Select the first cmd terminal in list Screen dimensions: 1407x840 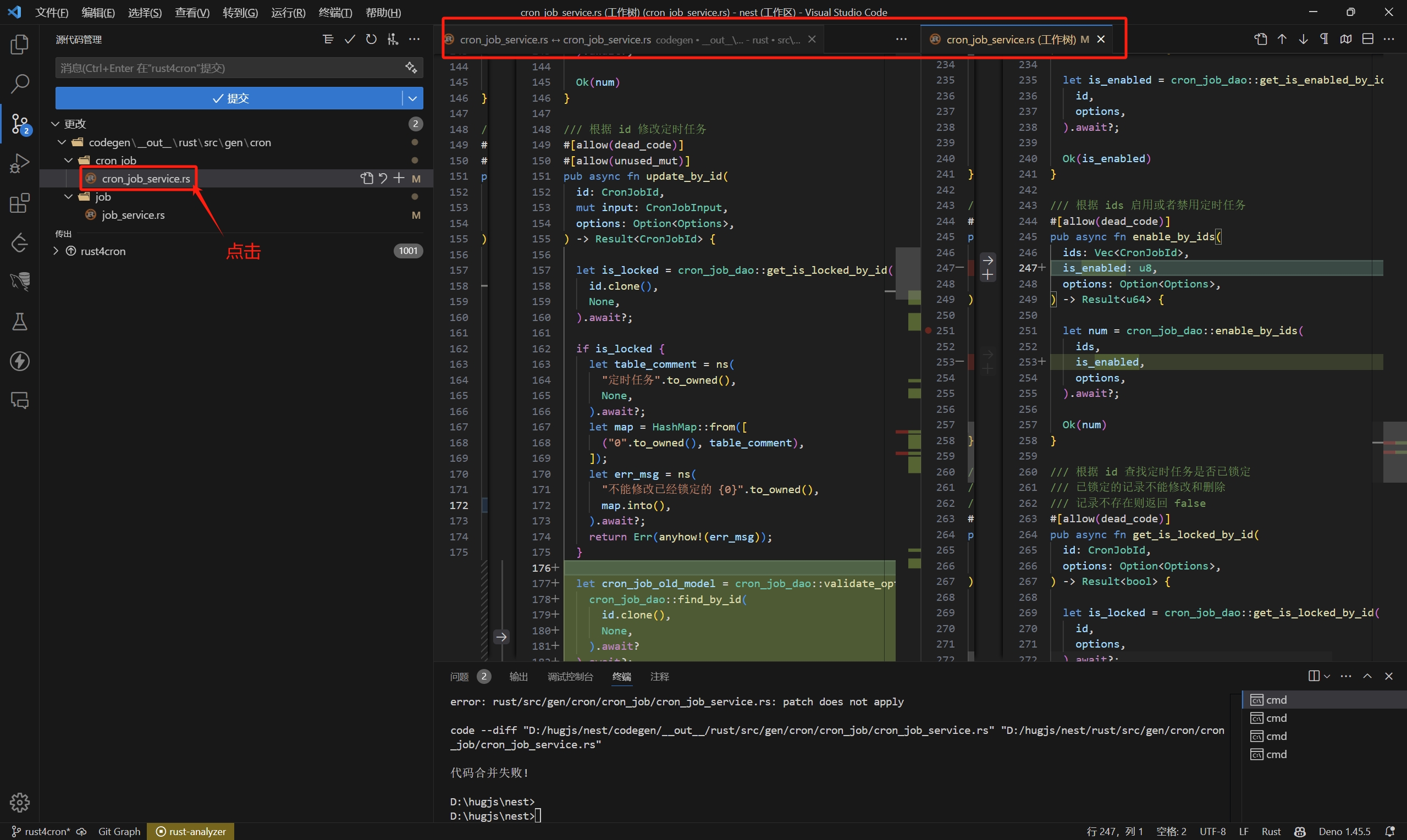click(x=1323, y=700)
